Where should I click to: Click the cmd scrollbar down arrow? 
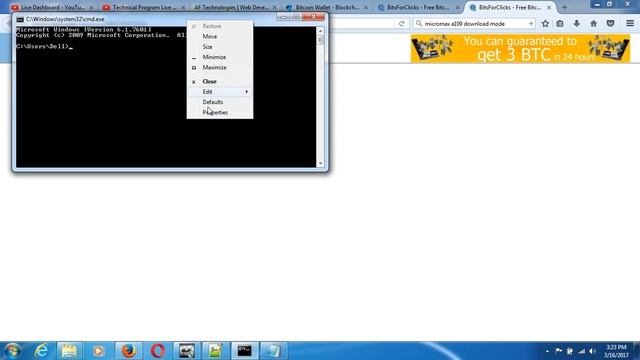tap(320, 163)
